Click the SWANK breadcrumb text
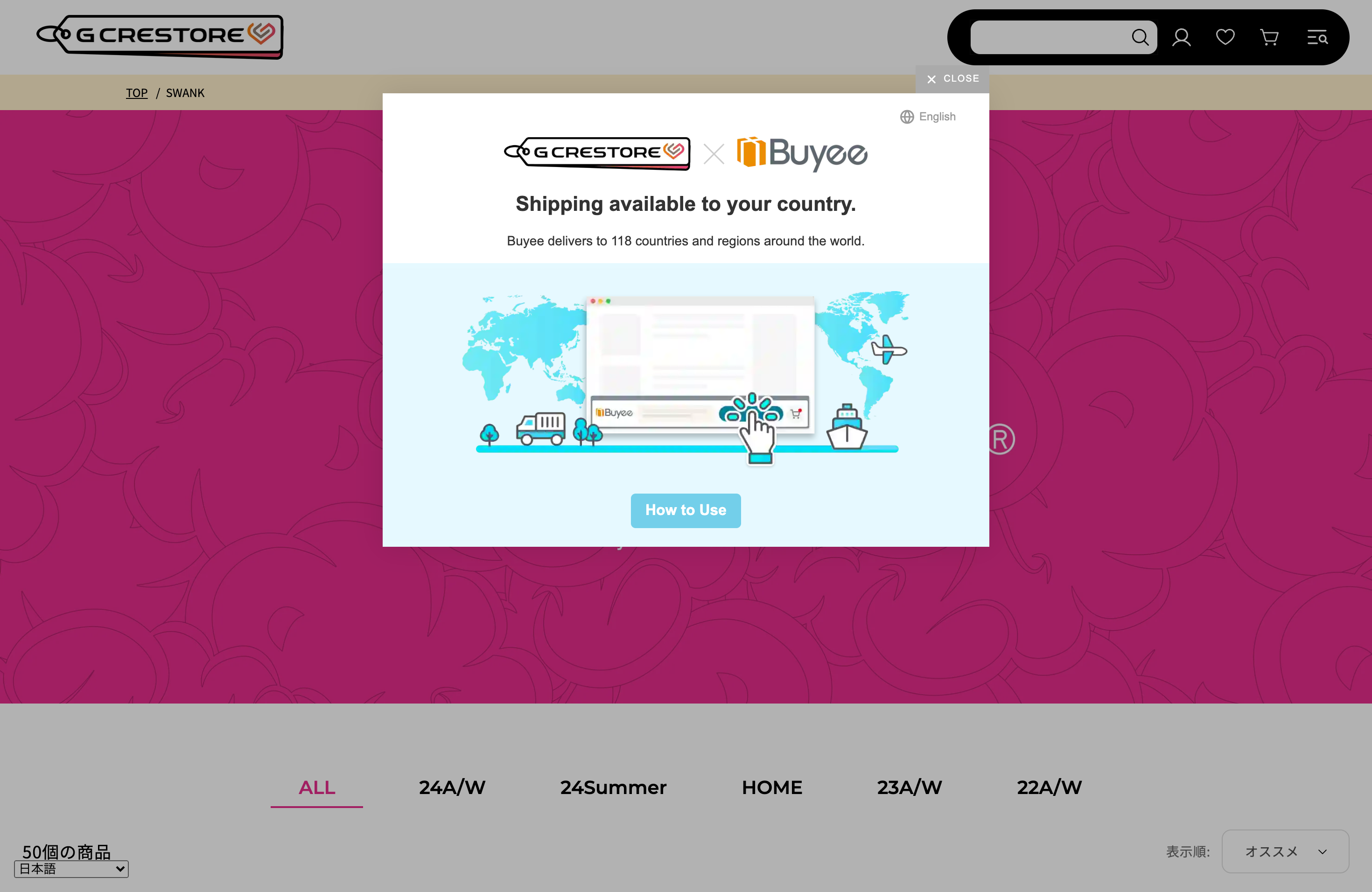Screen dimensions: 1372x892 [185, 93]
